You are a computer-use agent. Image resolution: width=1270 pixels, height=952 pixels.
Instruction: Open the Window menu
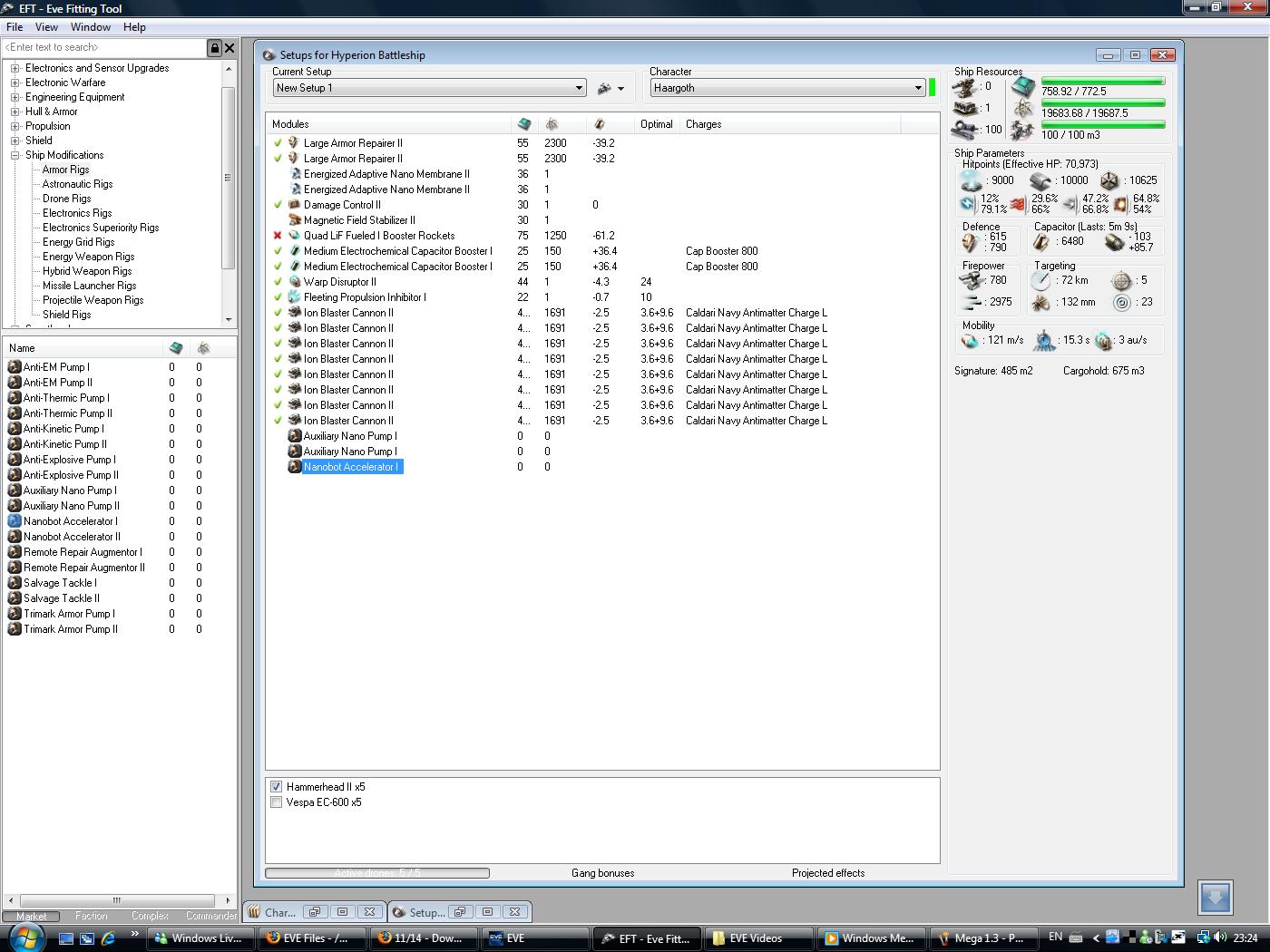point(91,27)
